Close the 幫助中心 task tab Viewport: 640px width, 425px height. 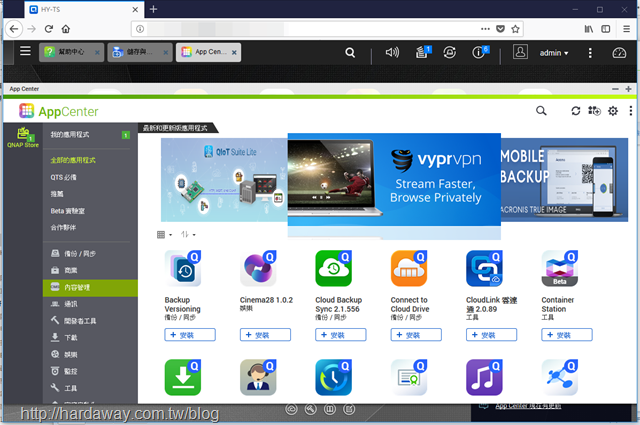[97, 53]
